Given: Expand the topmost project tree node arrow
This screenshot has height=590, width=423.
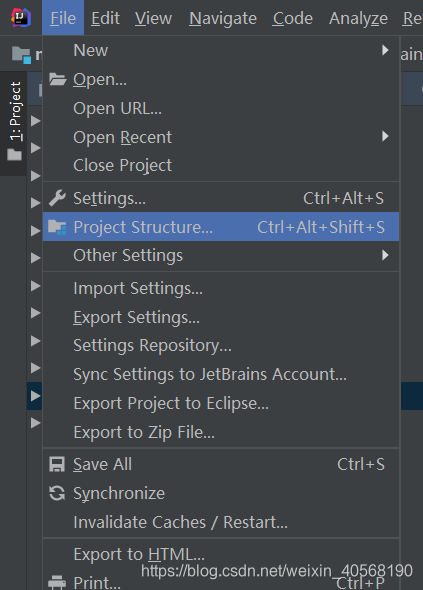Looking at the screenshot, I should 35,121.
